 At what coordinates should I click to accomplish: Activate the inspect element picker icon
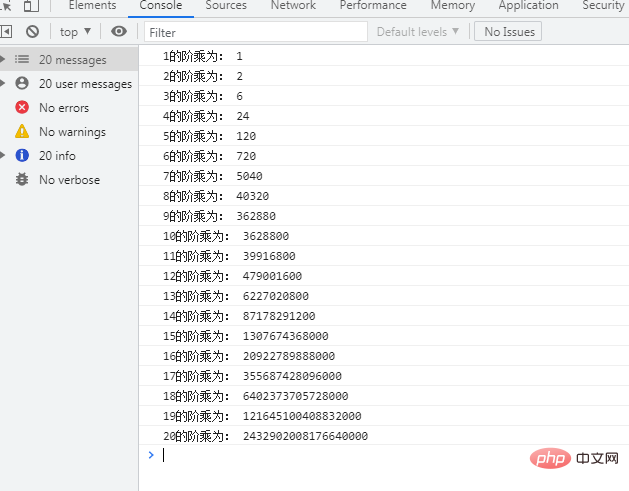[6, 5]
